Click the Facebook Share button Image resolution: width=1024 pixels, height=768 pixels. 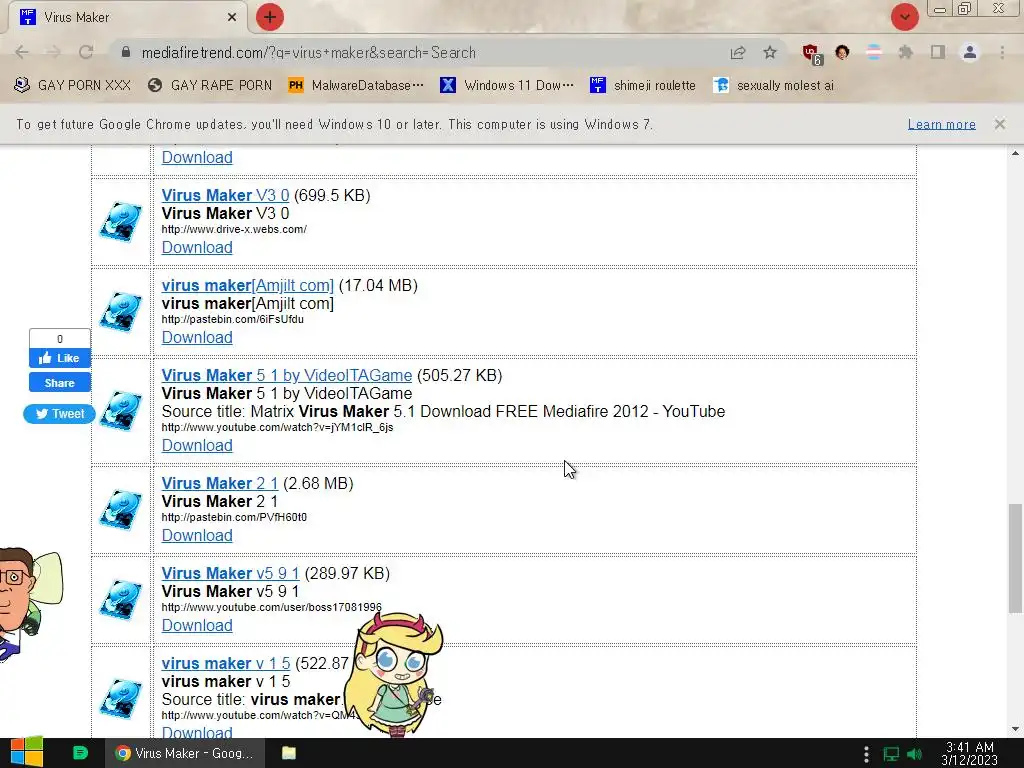(59, 383)
